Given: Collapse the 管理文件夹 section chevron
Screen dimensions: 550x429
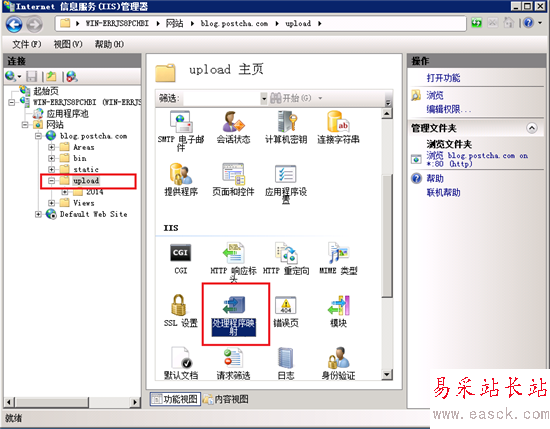Looking at the screenshot, I should coord(532,128).
